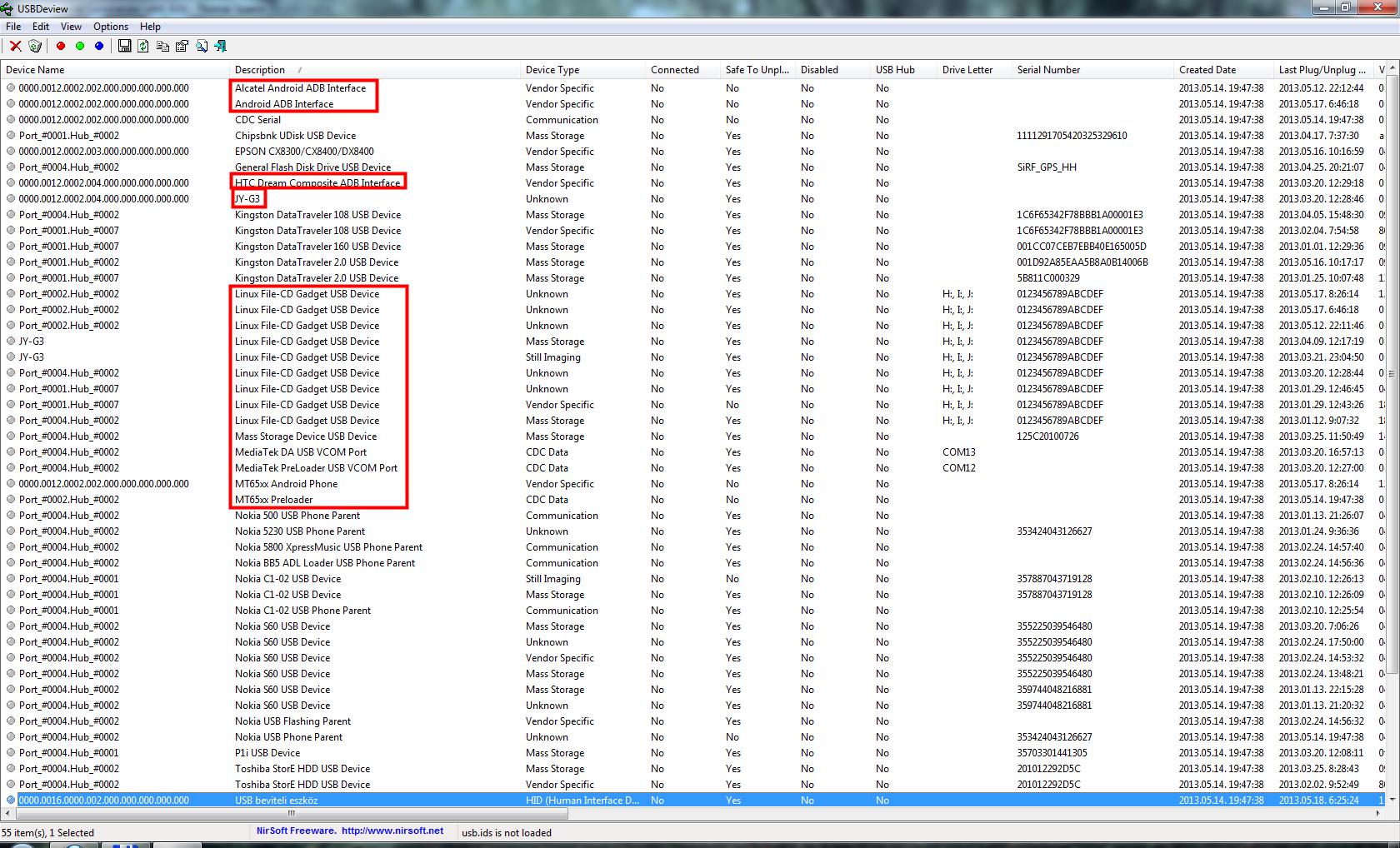Sort by the Created Date column header
Screen dimensions: 1400x848
(1223, 70)
